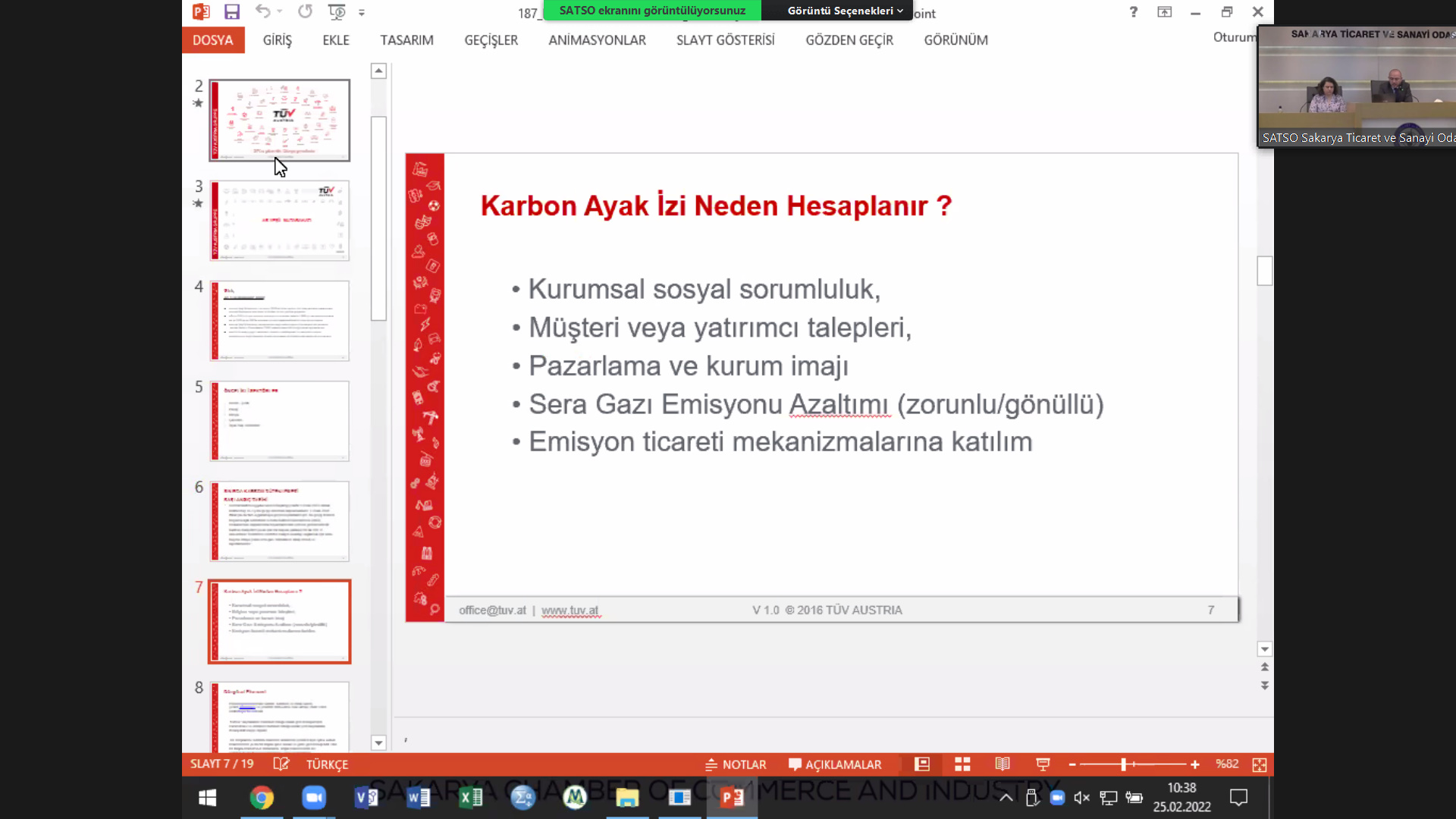Toggle AÇIKLAMALAR comments pane
The height and width of the screenshot is (819, 1456).
(x=835, y=764)
